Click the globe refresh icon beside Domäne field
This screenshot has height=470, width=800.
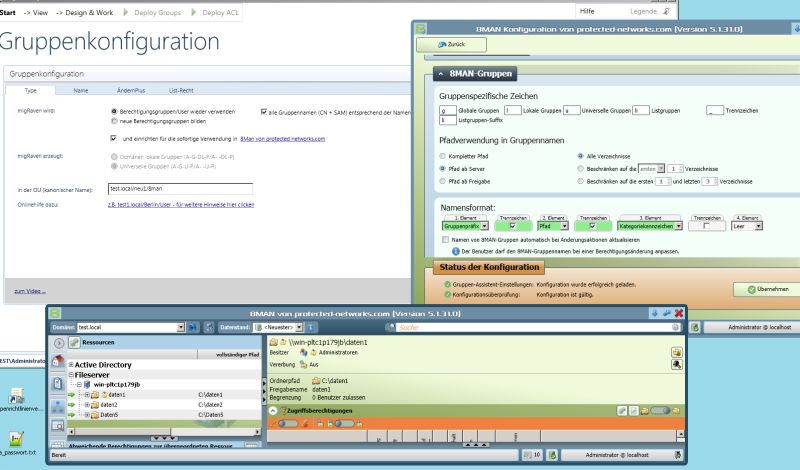pos(193,327)
